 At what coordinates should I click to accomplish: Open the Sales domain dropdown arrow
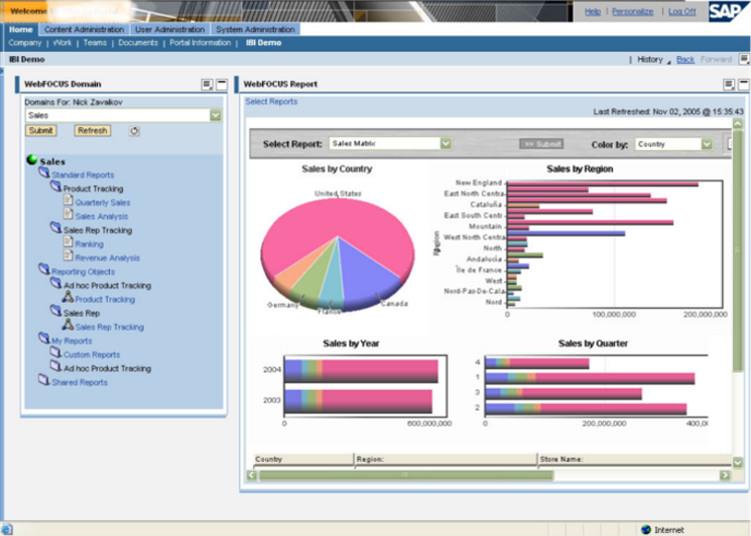click(216, 115)
